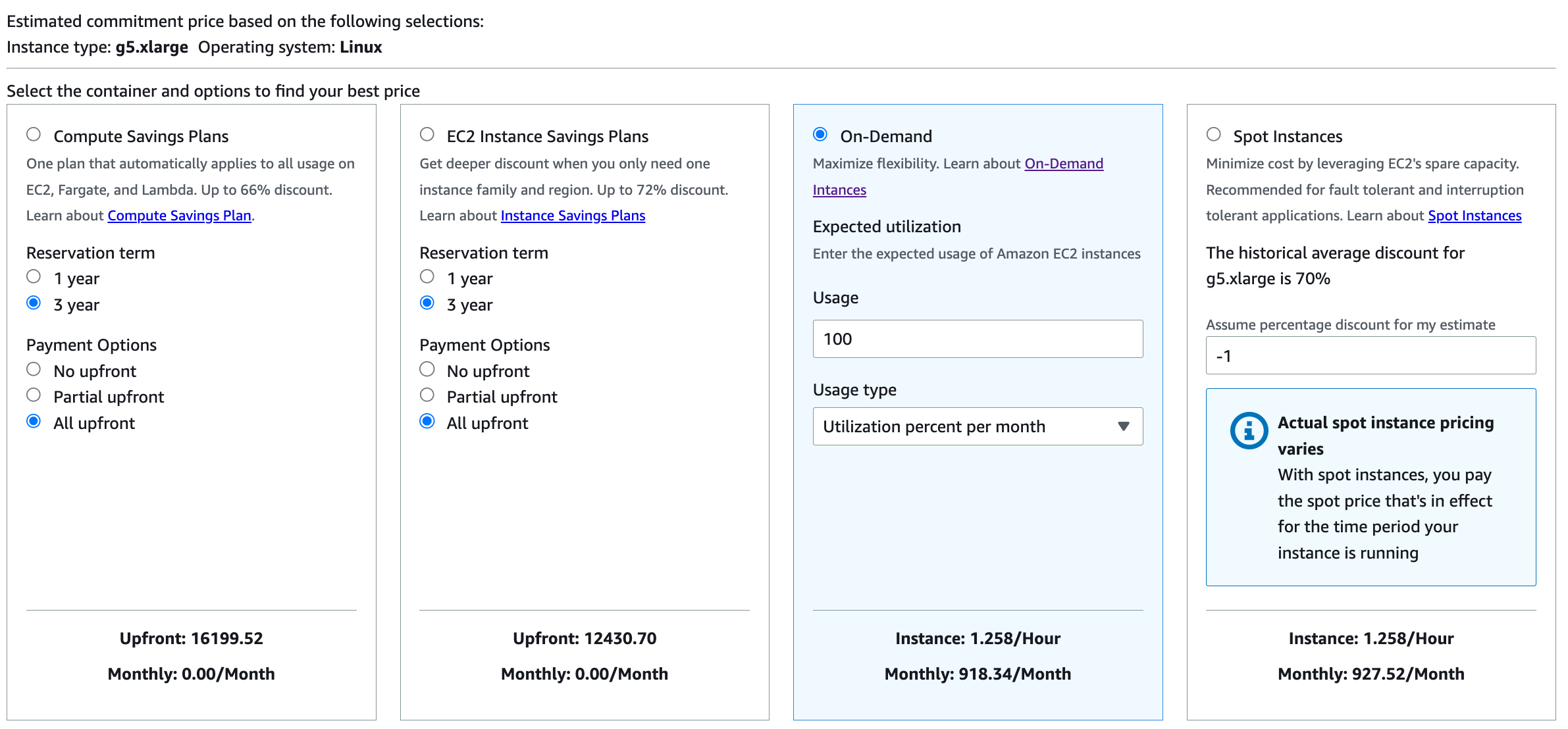
Task: Open the Spot Instances learn more link
Action: 1475,215
